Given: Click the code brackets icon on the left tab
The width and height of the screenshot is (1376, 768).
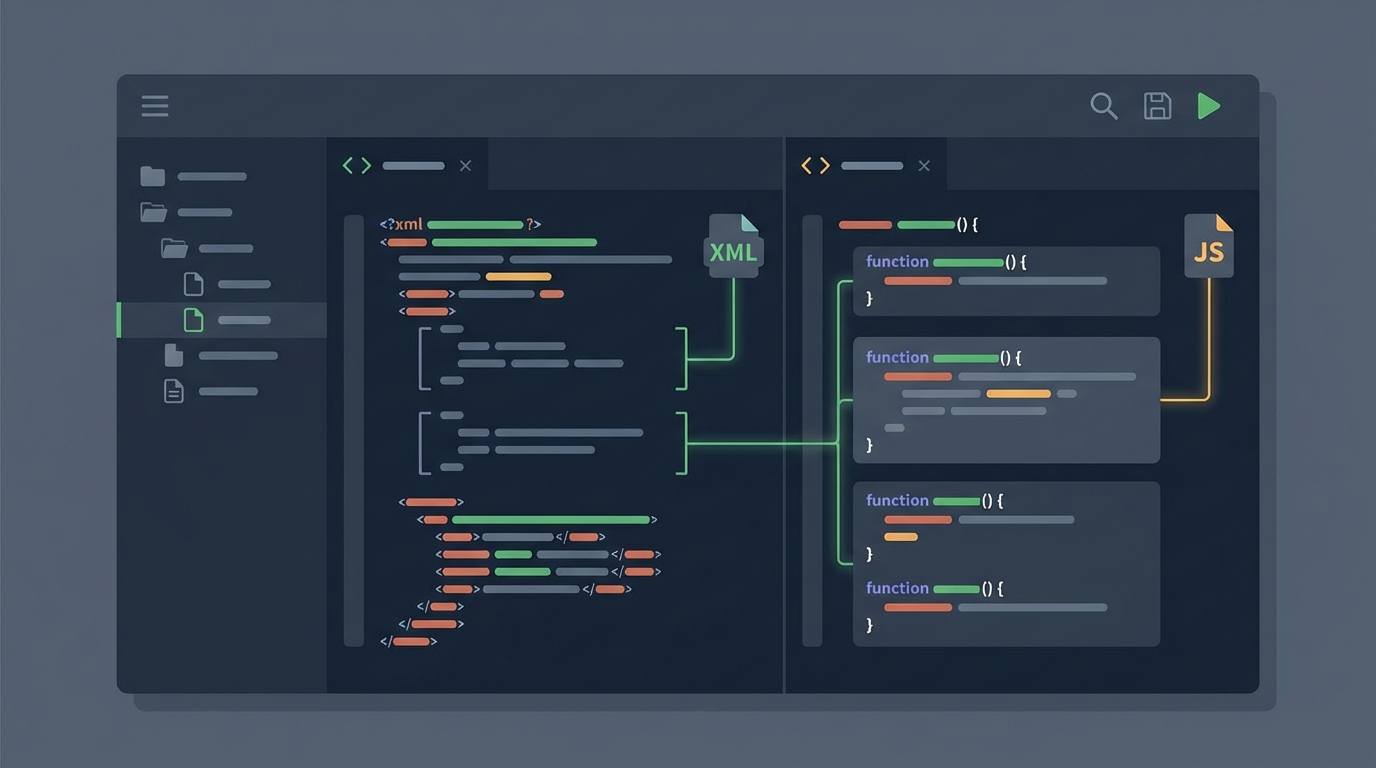Looking at the screenshot, I should 355,165.
